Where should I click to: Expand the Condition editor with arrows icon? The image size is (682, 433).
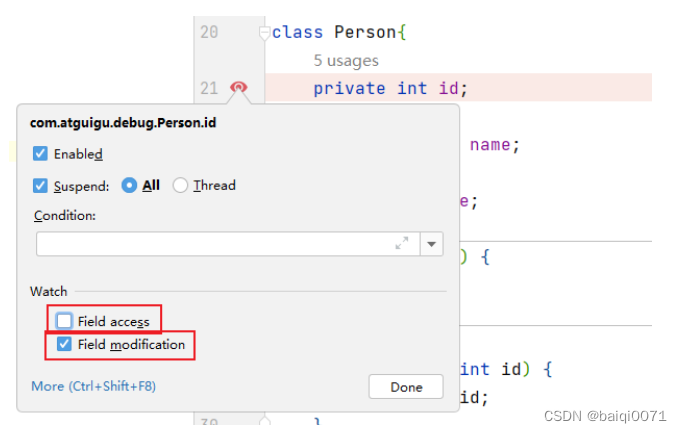pyautogui.click(x=402, y=243)
